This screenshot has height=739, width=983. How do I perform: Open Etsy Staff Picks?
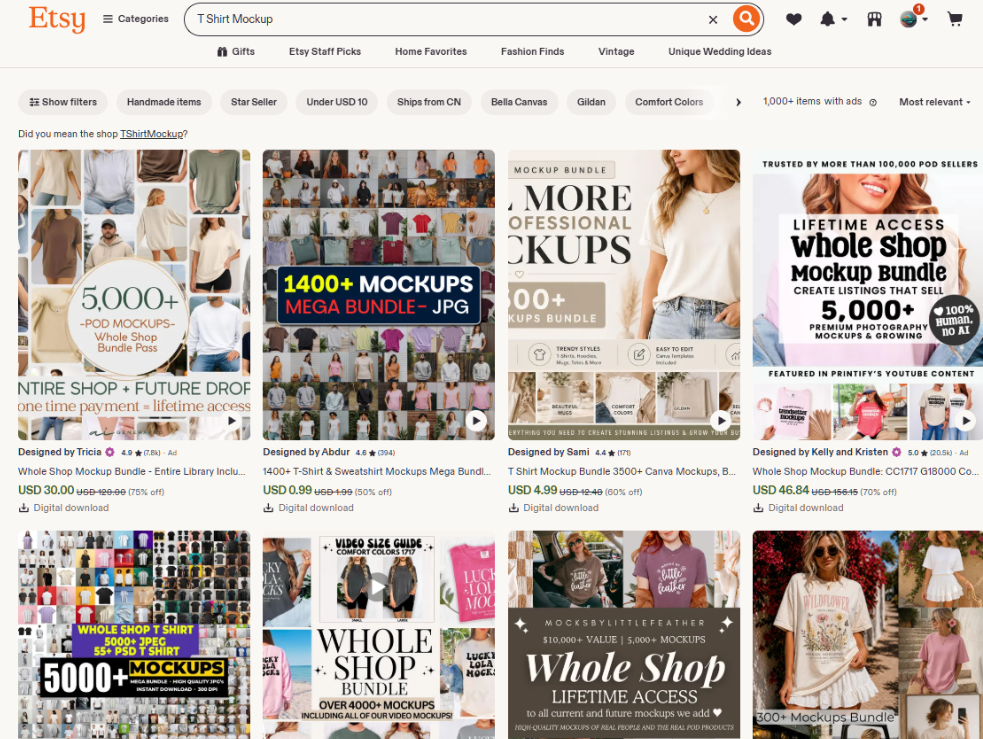(325, 51)
